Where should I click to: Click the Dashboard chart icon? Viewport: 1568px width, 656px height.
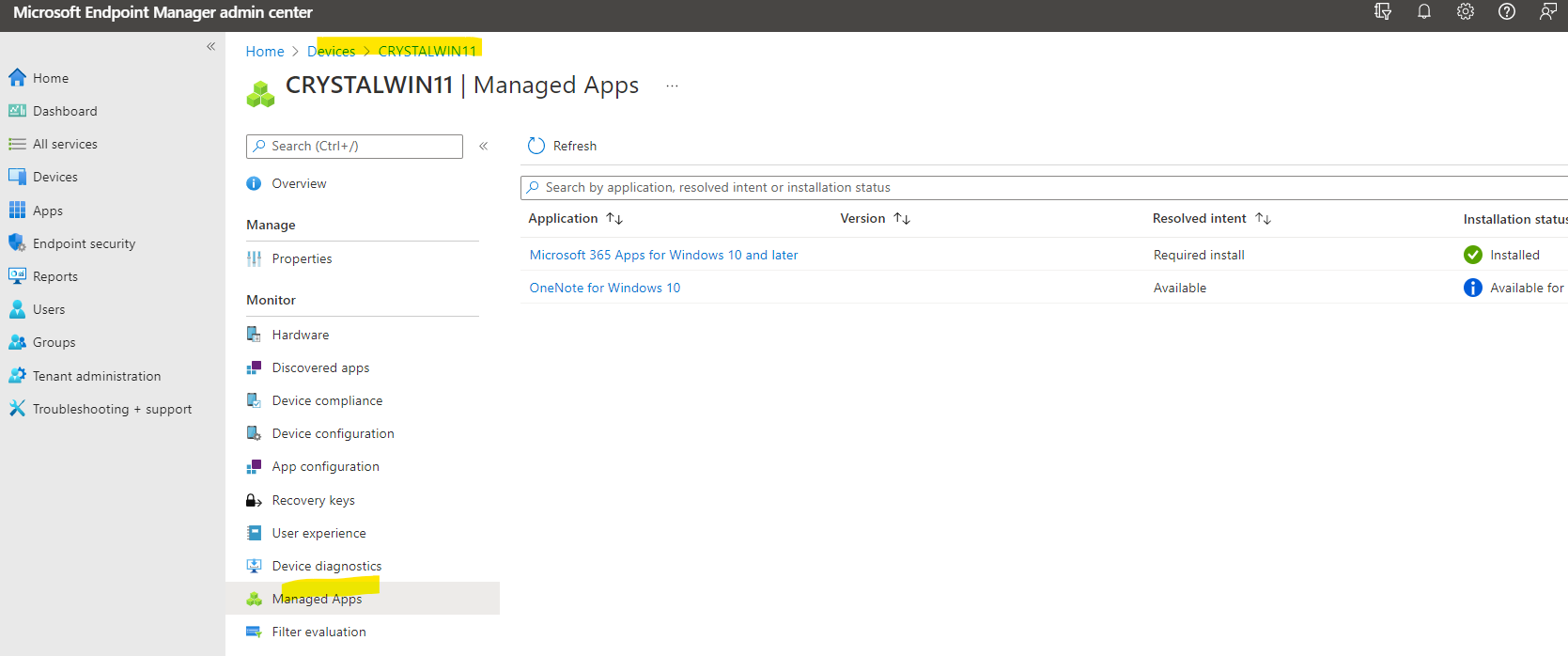17,111
